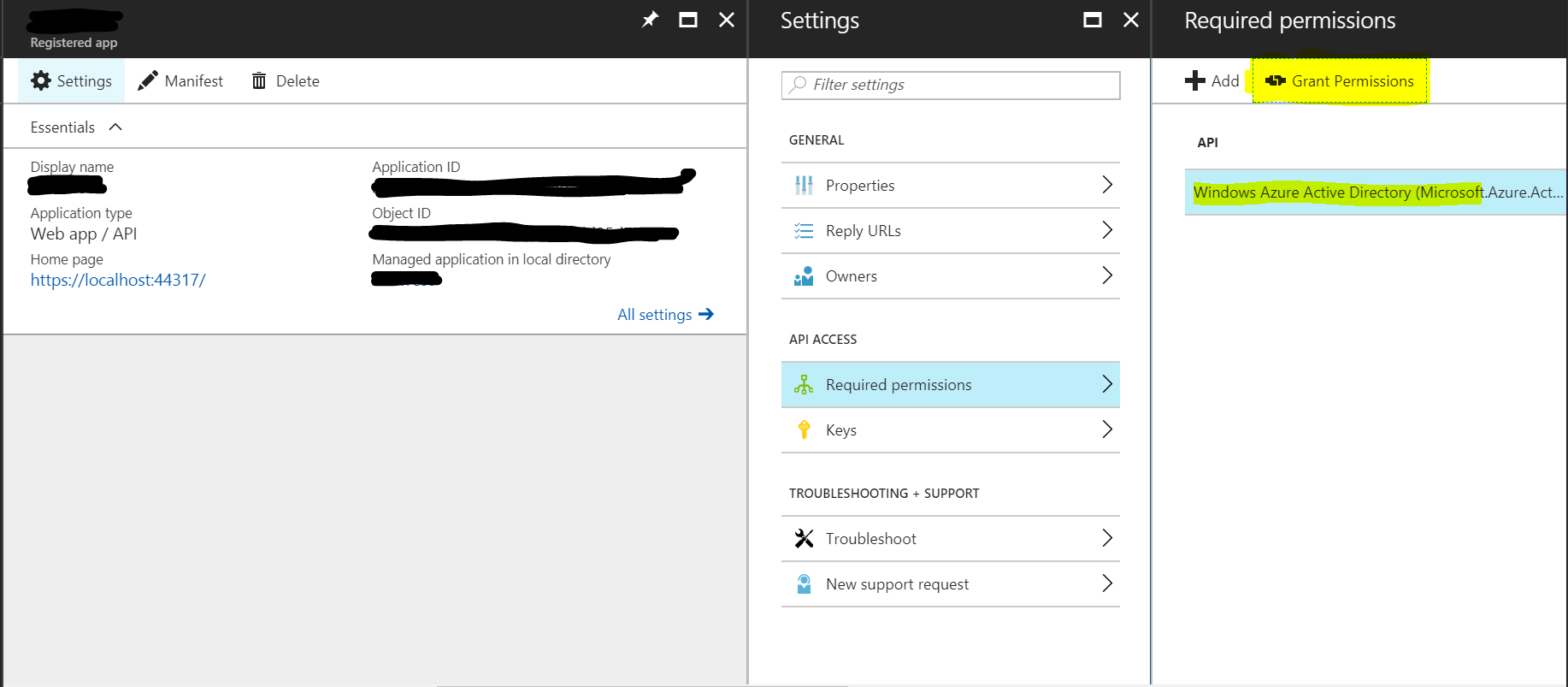Click the Troubleshoot settings label

(x=871, y=538)
